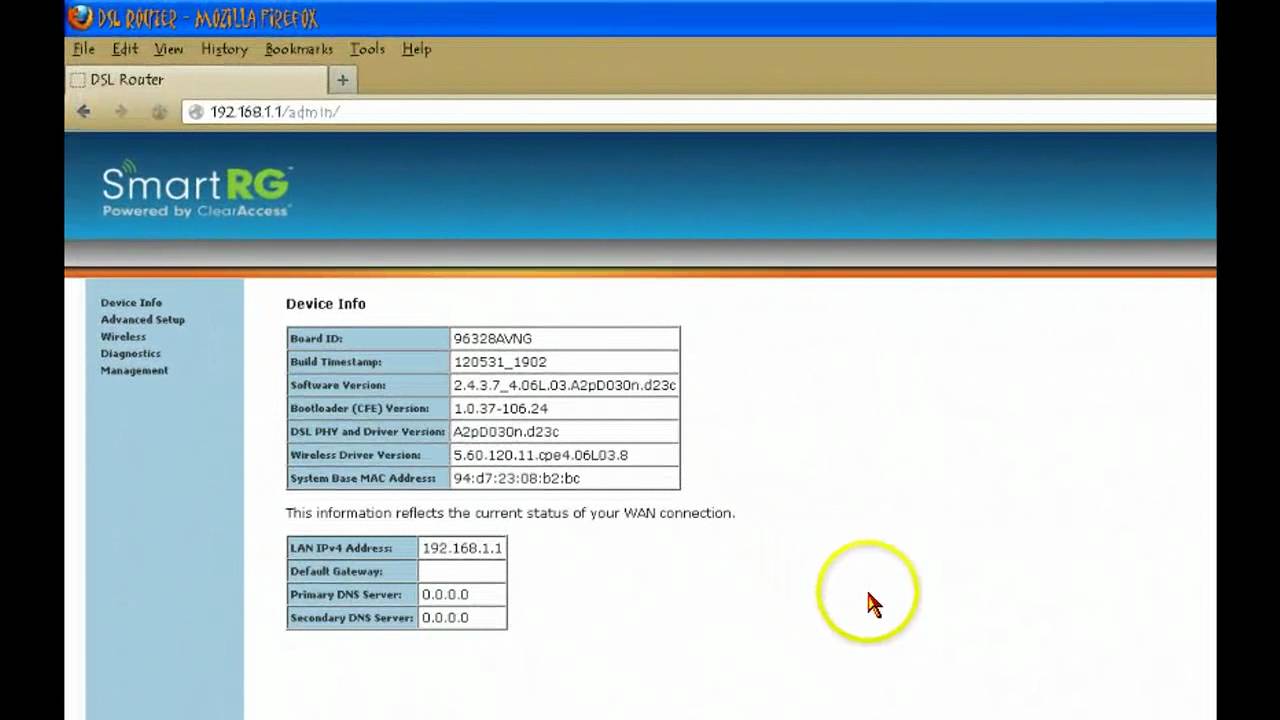Open the File menu
This screenshot has height=720, width=1280.
pos(84,49)
